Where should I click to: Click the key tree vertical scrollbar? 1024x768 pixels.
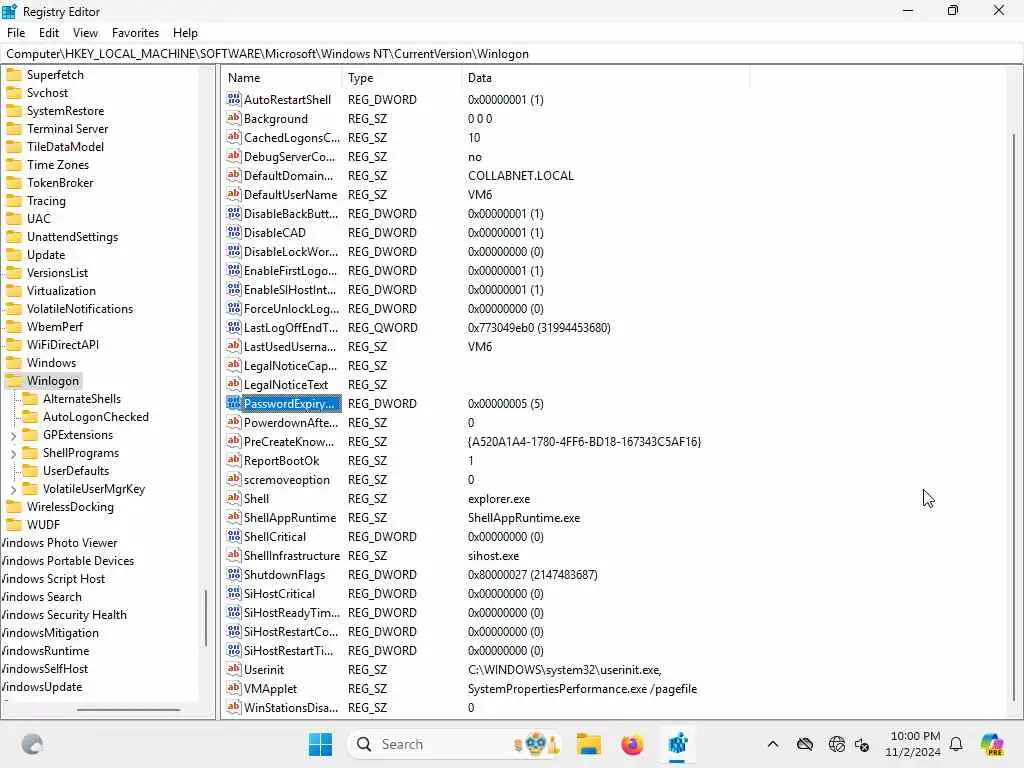pyautogui.click(x=206, y=617)
